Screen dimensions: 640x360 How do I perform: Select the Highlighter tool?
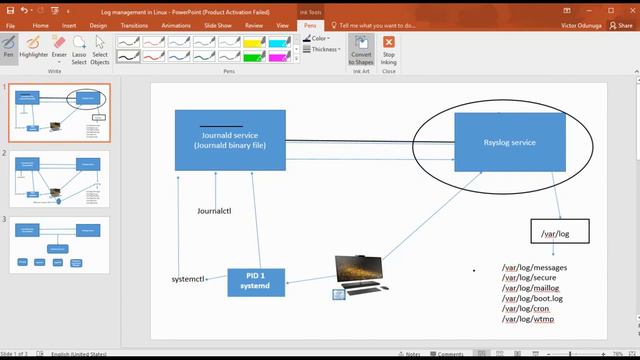pyautogui.click(x=33, y=47)
